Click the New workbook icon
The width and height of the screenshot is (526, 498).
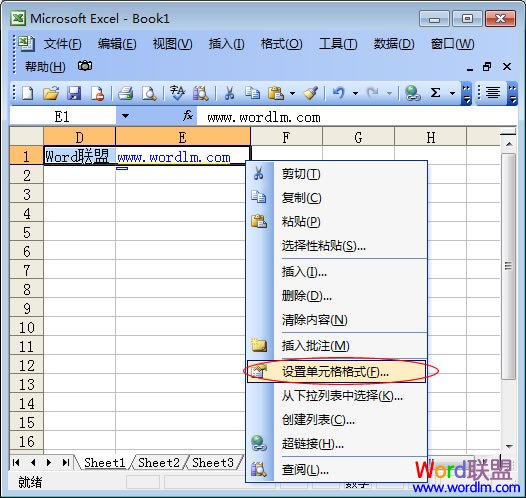pos(27,93)
